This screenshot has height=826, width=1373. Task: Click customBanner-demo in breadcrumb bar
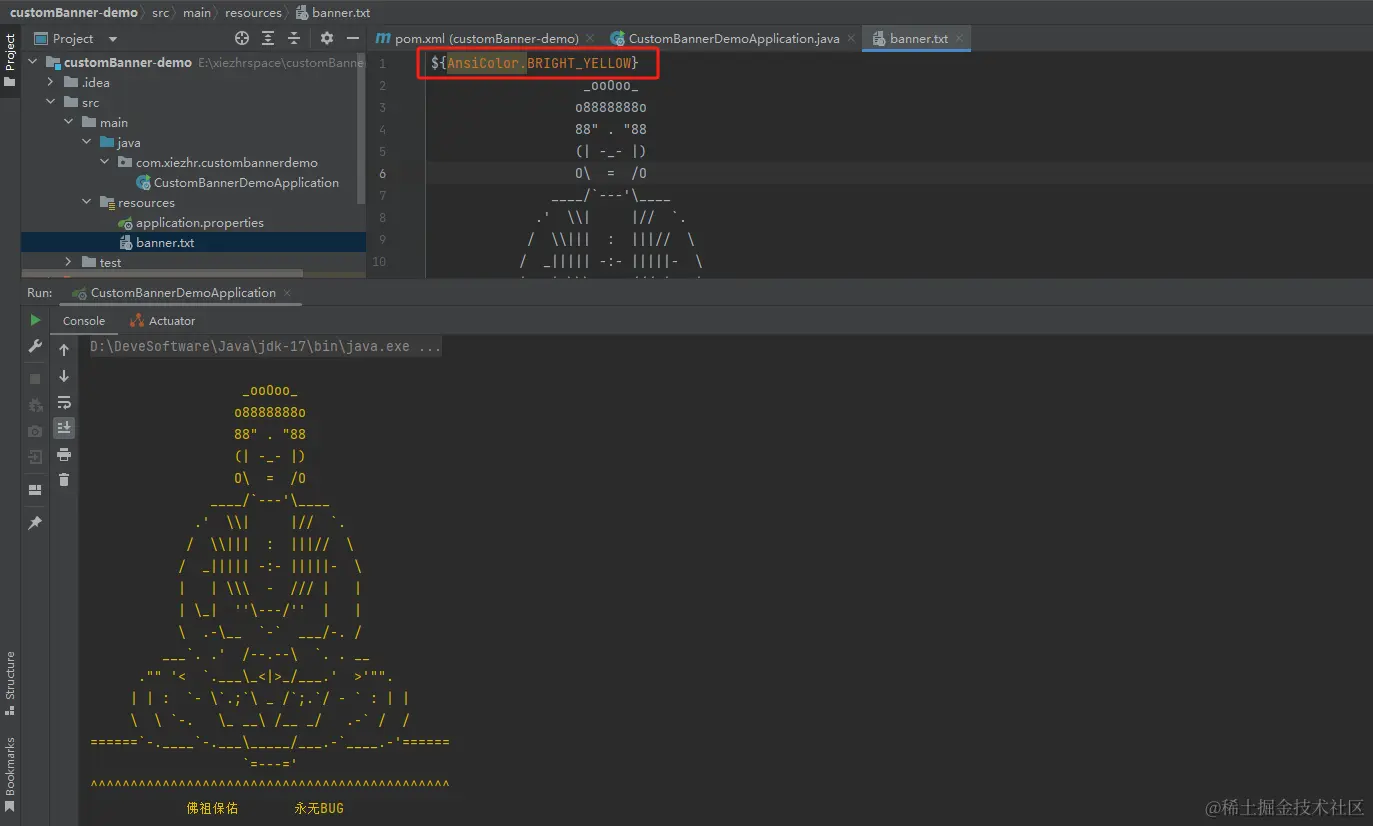click(73, 12)
